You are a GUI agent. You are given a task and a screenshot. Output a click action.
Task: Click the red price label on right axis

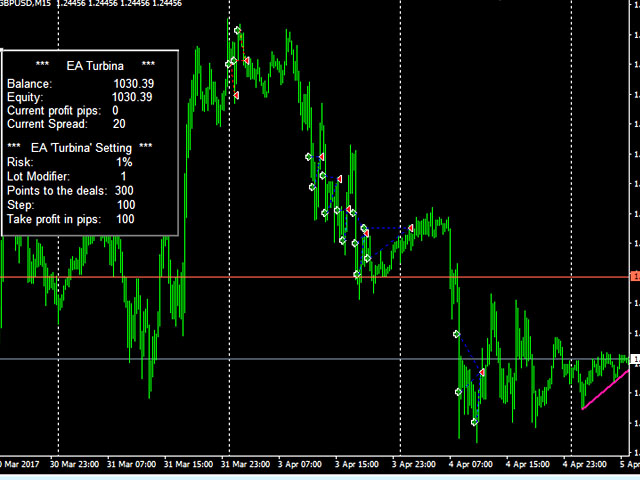pyautogui.click(x=635, y=276)
